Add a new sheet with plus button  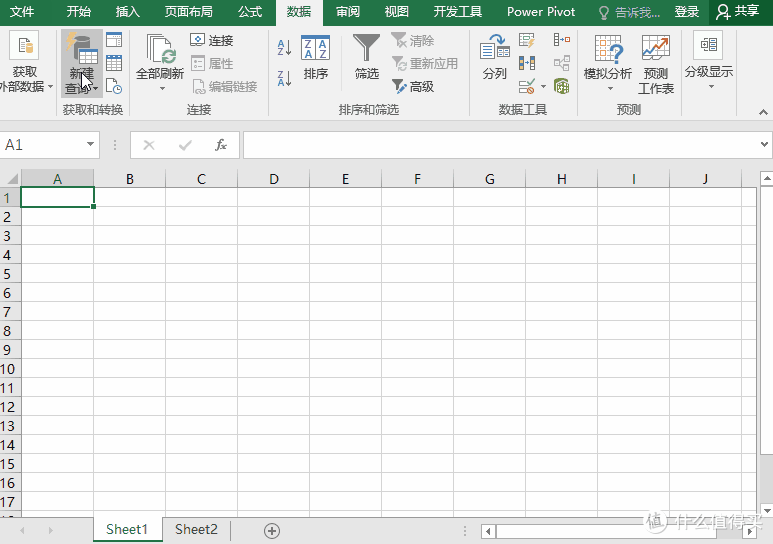click(271, 530)
